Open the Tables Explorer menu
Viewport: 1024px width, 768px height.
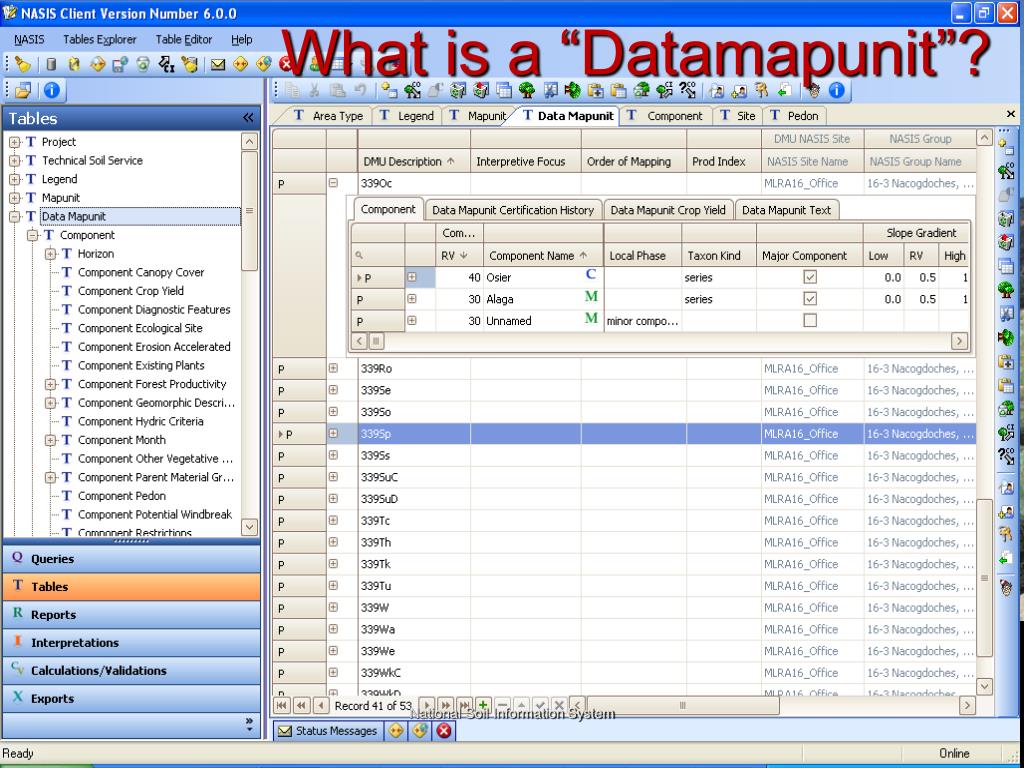100,39
